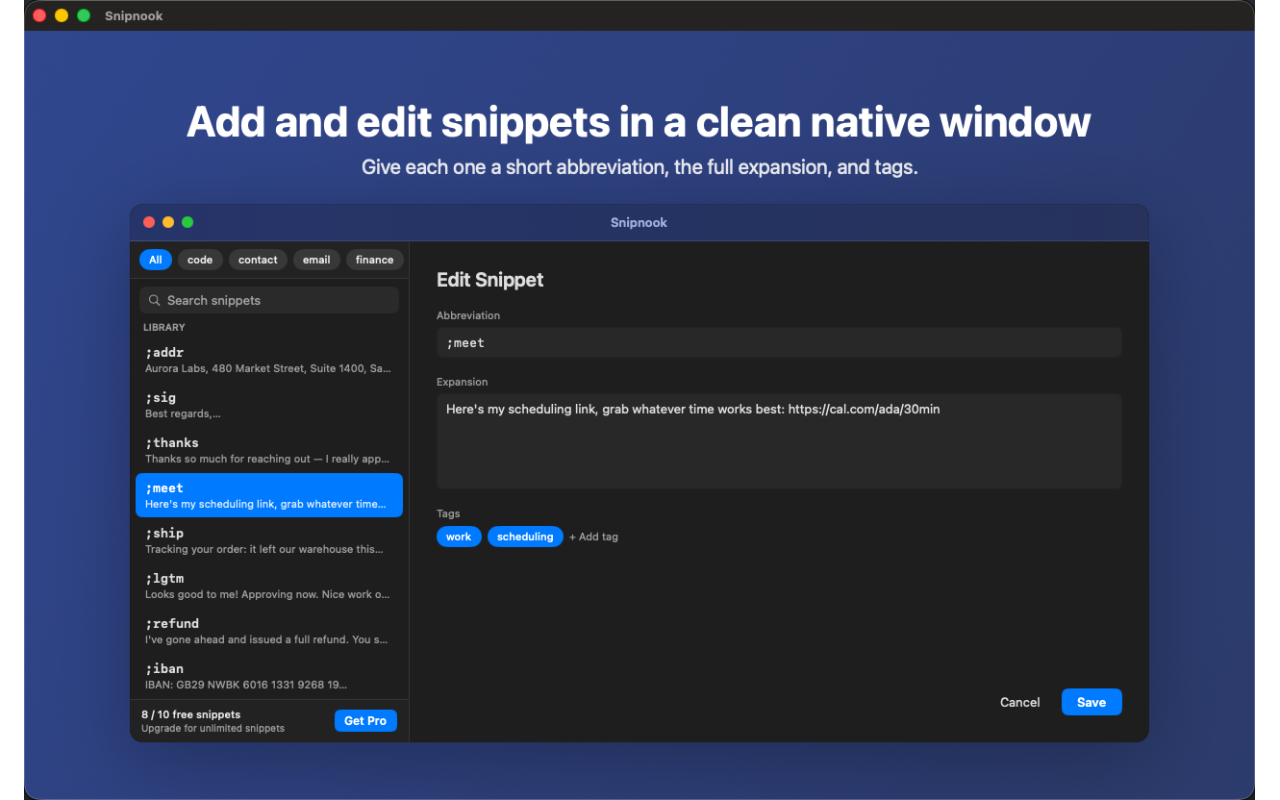Image resolution: width=1280 pixels, height=800 pixels.
Task: Filter snippets by code tag
Action: click(200, 260)
